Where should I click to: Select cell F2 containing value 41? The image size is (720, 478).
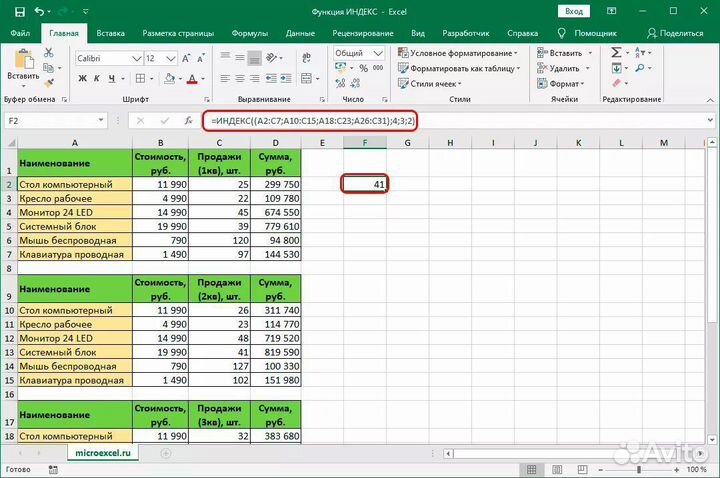click(364, 184)
